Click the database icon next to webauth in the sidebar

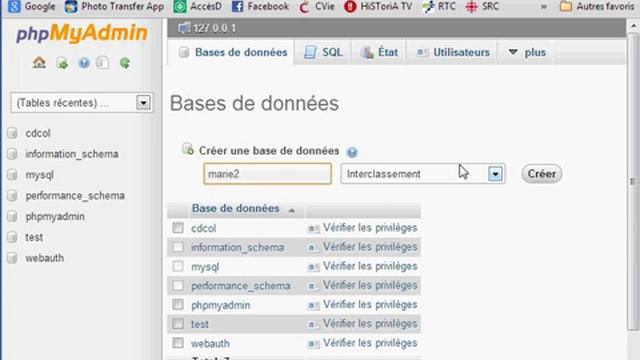[x=13, y=258]
